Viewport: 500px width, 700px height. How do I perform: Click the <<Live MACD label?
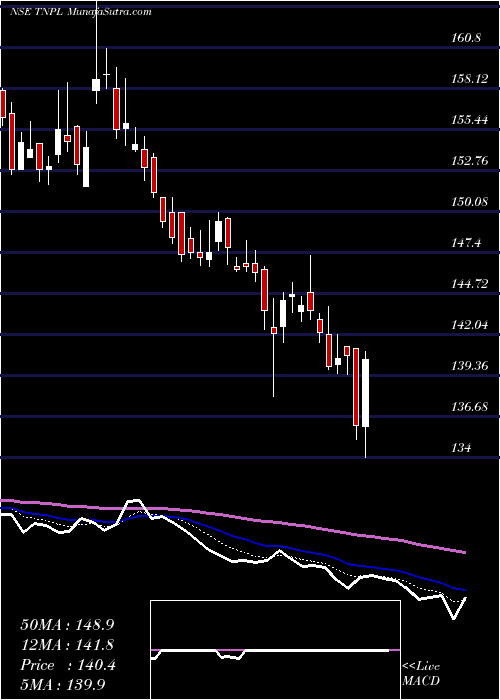(421, 673)
